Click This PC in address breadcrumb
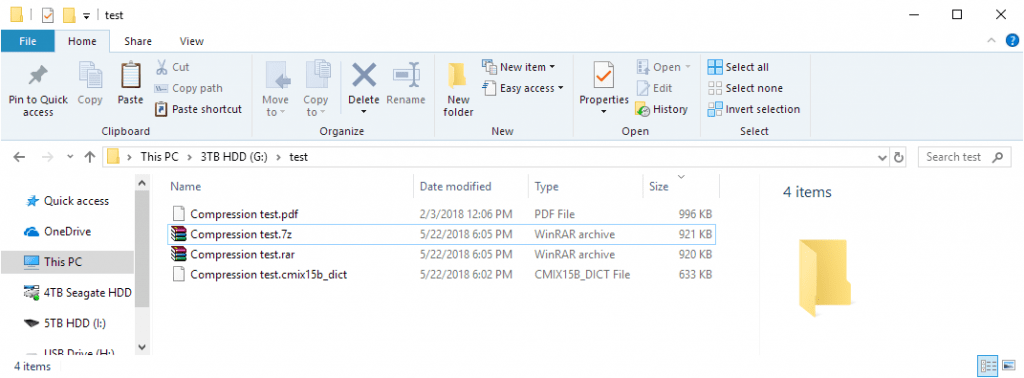Image resolution: width=1024 pixels, height=378 pixels. 159,157
